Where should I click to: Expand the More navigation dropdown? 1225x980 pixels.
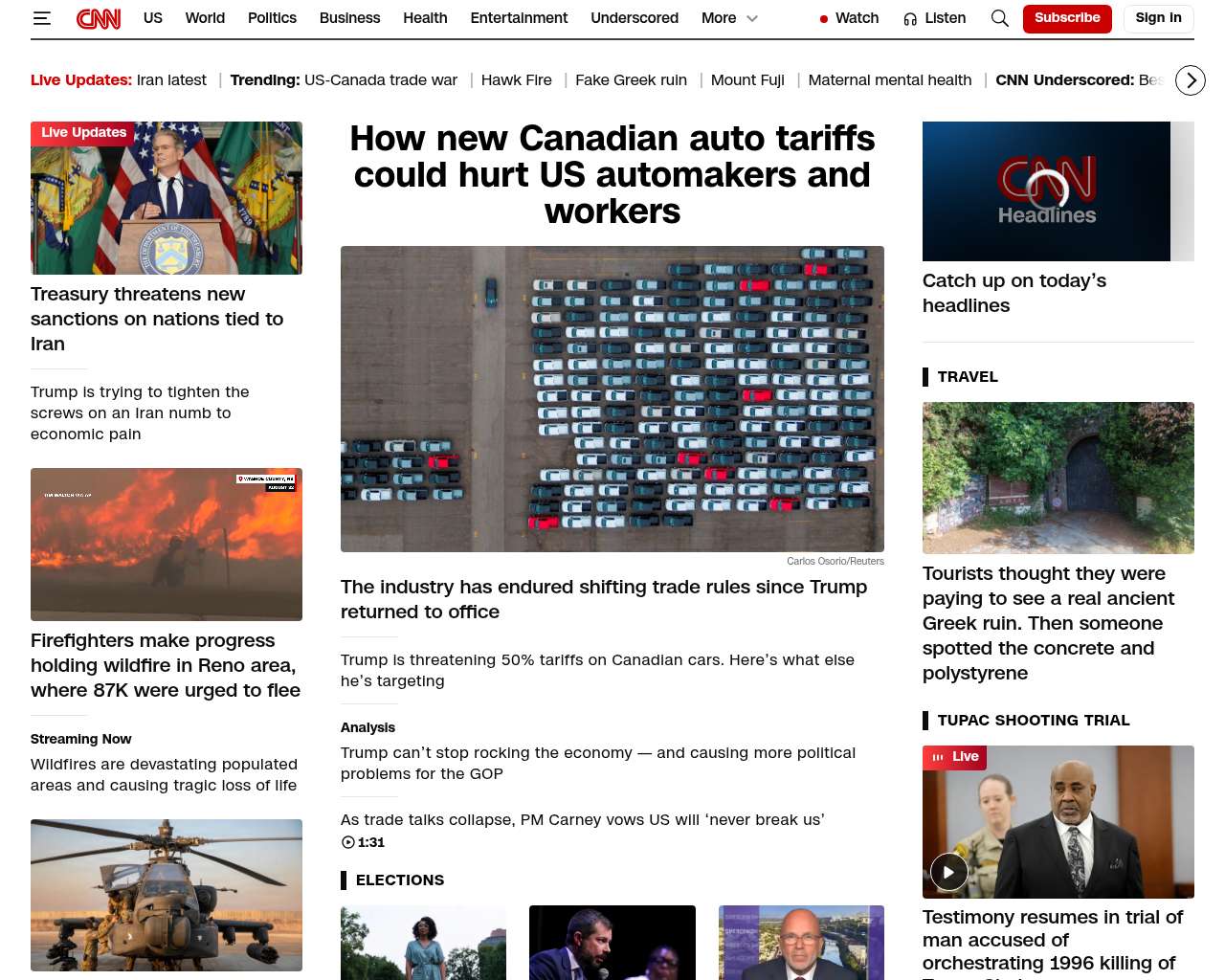point(729,18)
